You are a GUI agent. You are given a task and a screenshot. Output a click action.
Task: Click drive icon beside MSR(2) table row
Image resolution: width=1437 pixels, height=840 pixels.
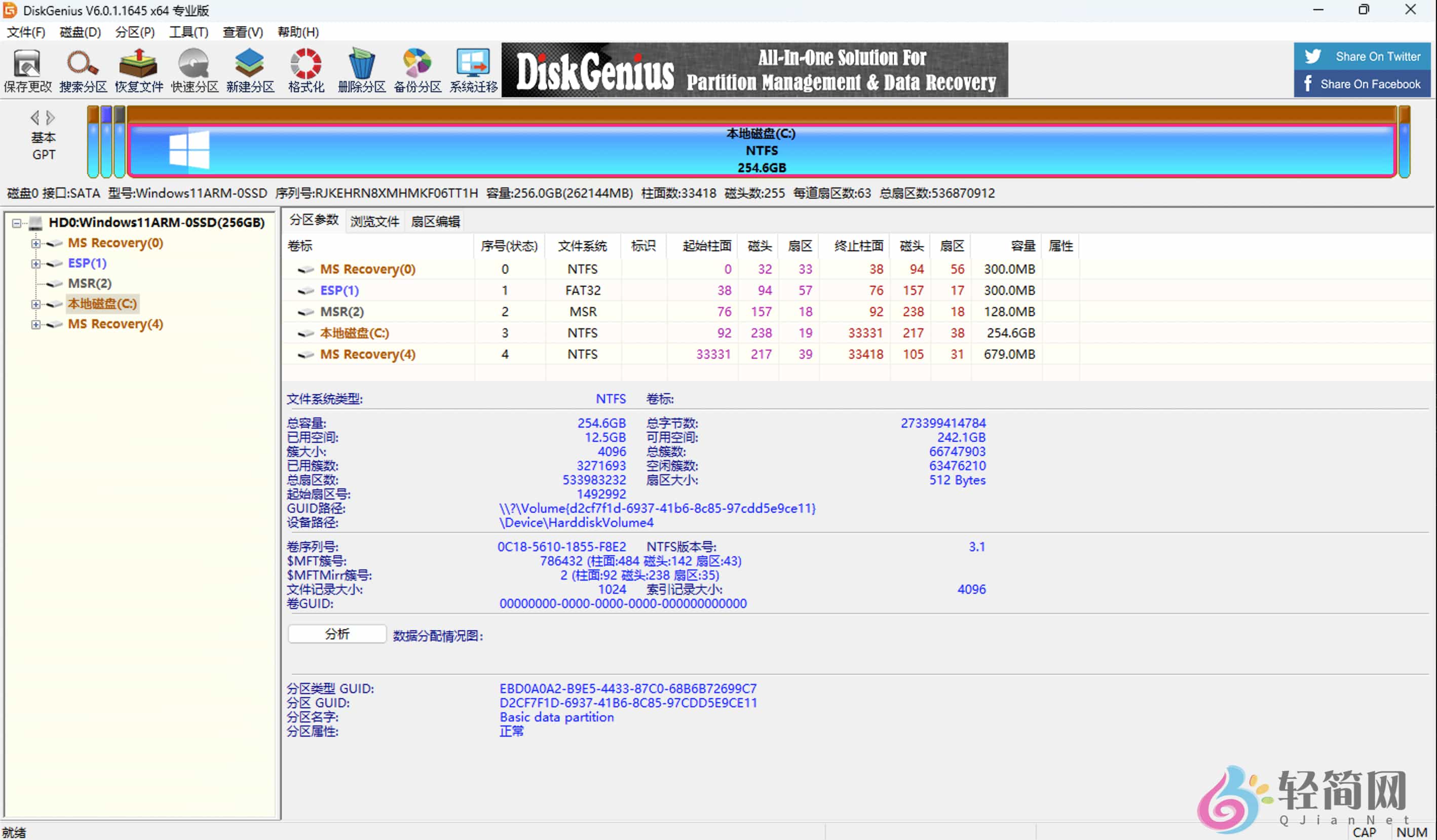pos(306,312)
